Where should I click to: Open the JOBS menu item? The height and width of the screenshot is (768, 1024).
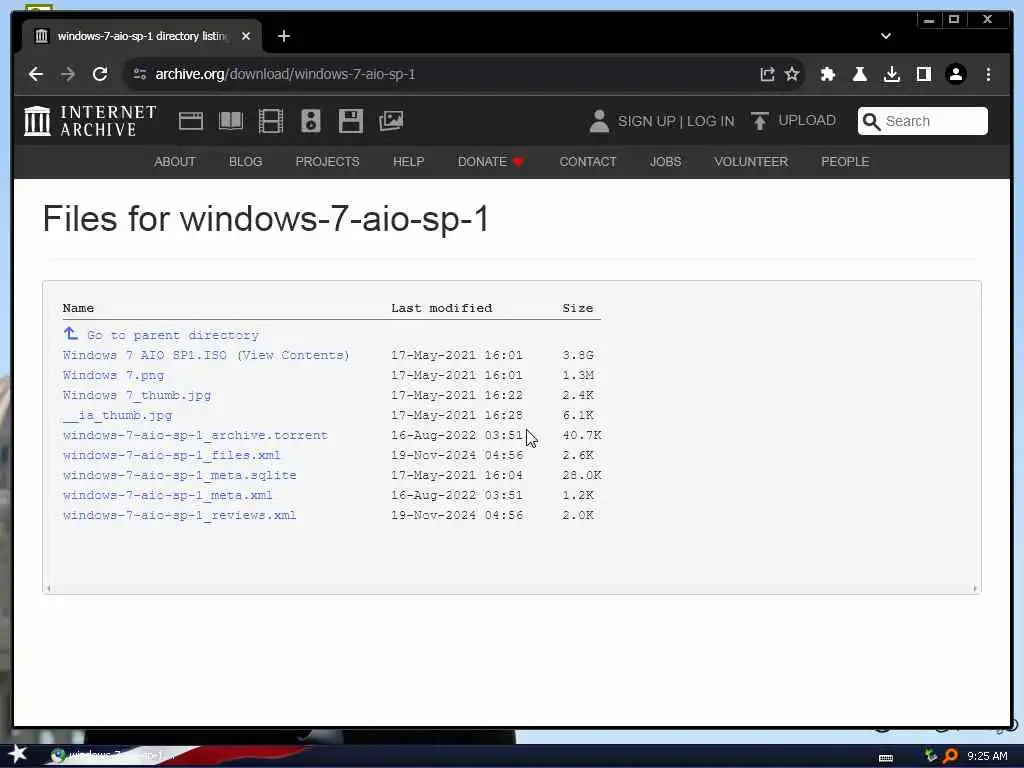[x=665, y=161]
